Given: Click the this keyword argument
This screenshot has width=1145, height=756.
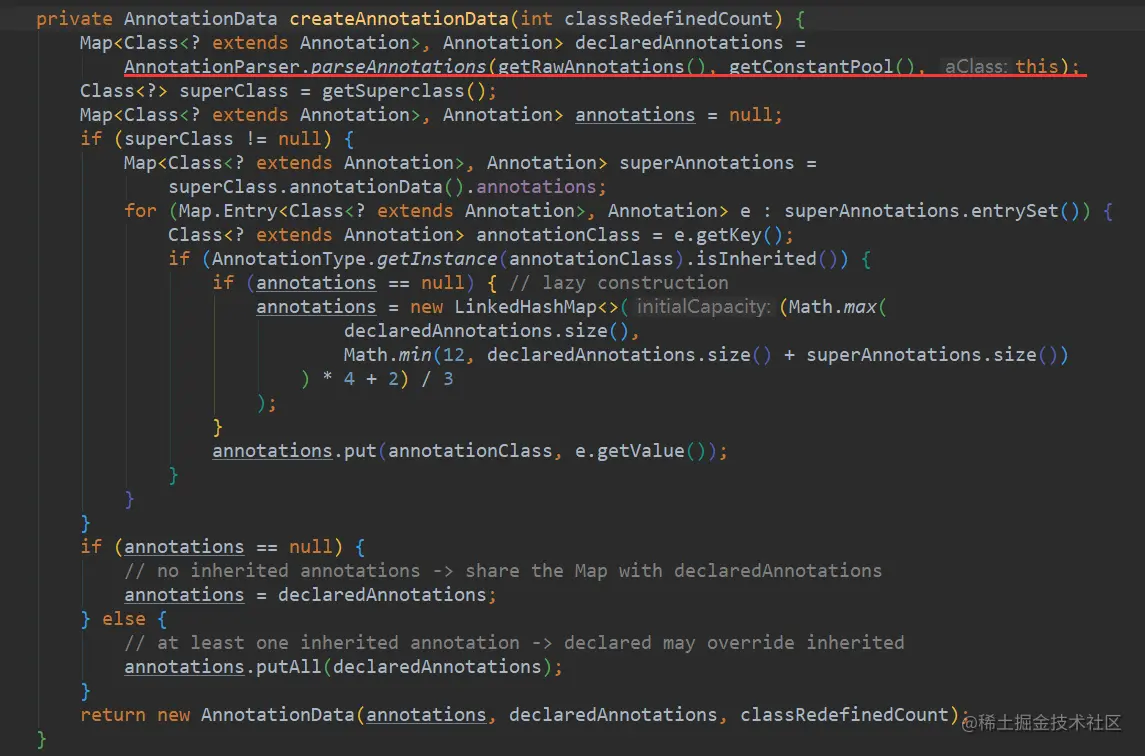Looking at the screenshot, I should (1036, 66).
